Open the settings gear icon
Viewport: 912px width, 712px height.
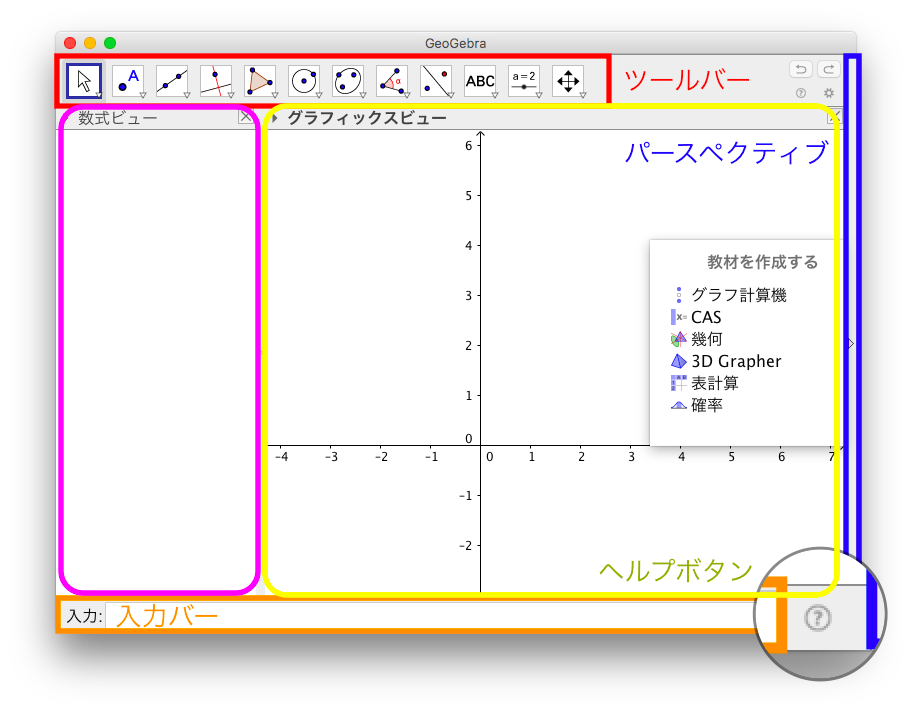[829, 93]
